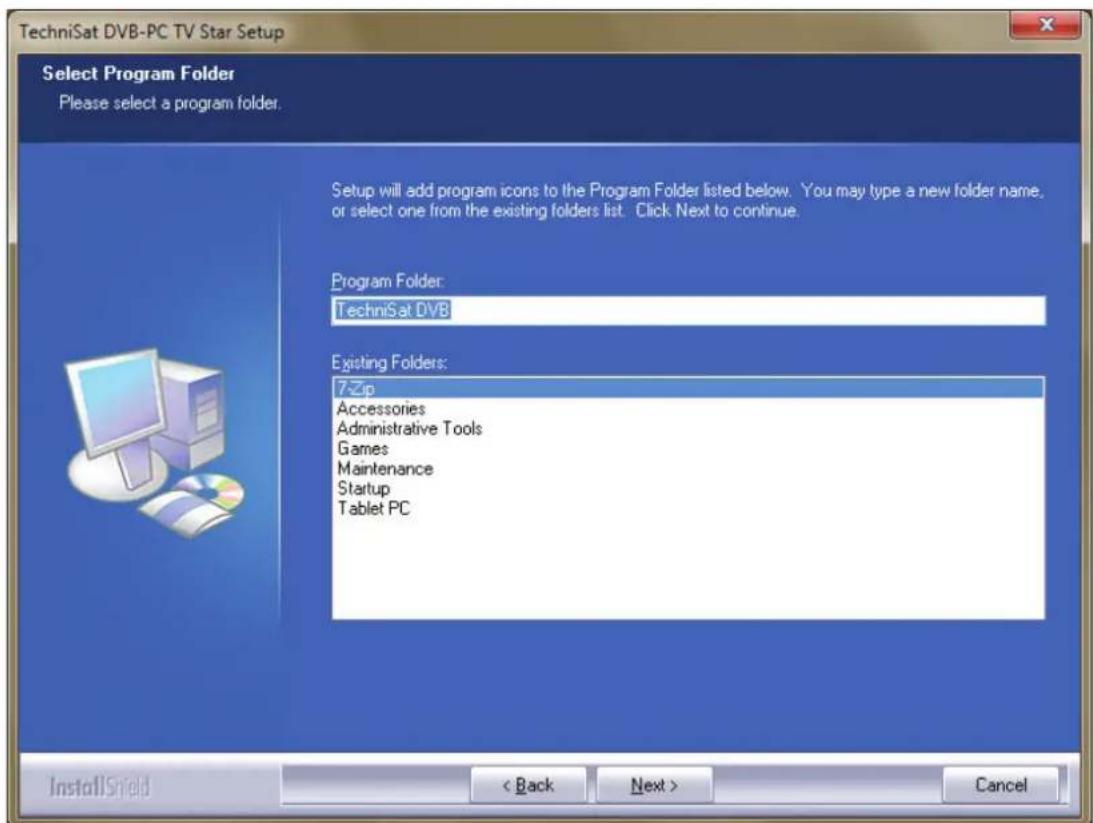Viewport: 1093px width, 823px height.
Task: Click the Next button
Action: (x=654, y=785)
